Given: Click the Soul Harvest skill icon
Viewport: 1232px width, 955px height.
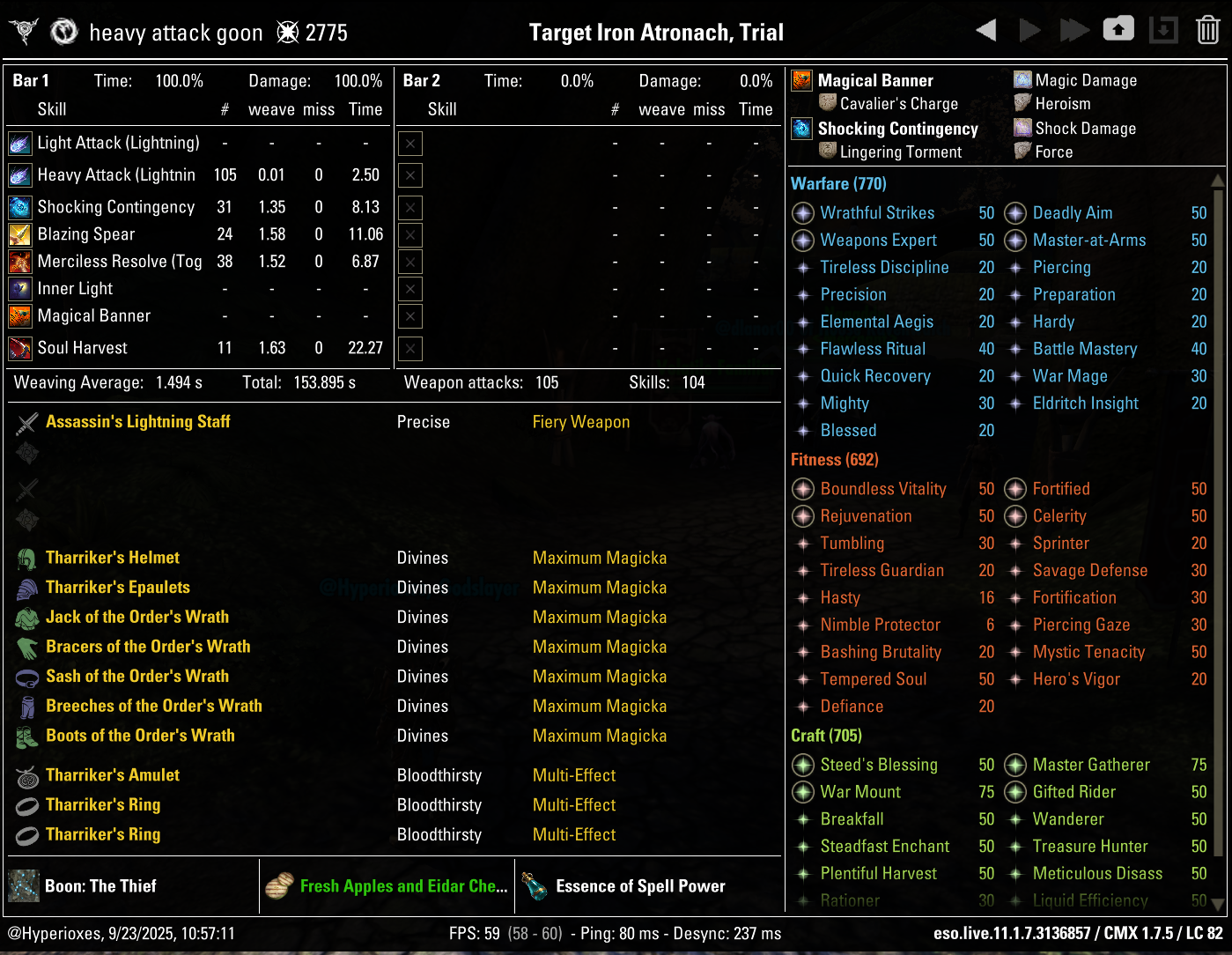Looking at the screenshot, I should tap(19, 348).
